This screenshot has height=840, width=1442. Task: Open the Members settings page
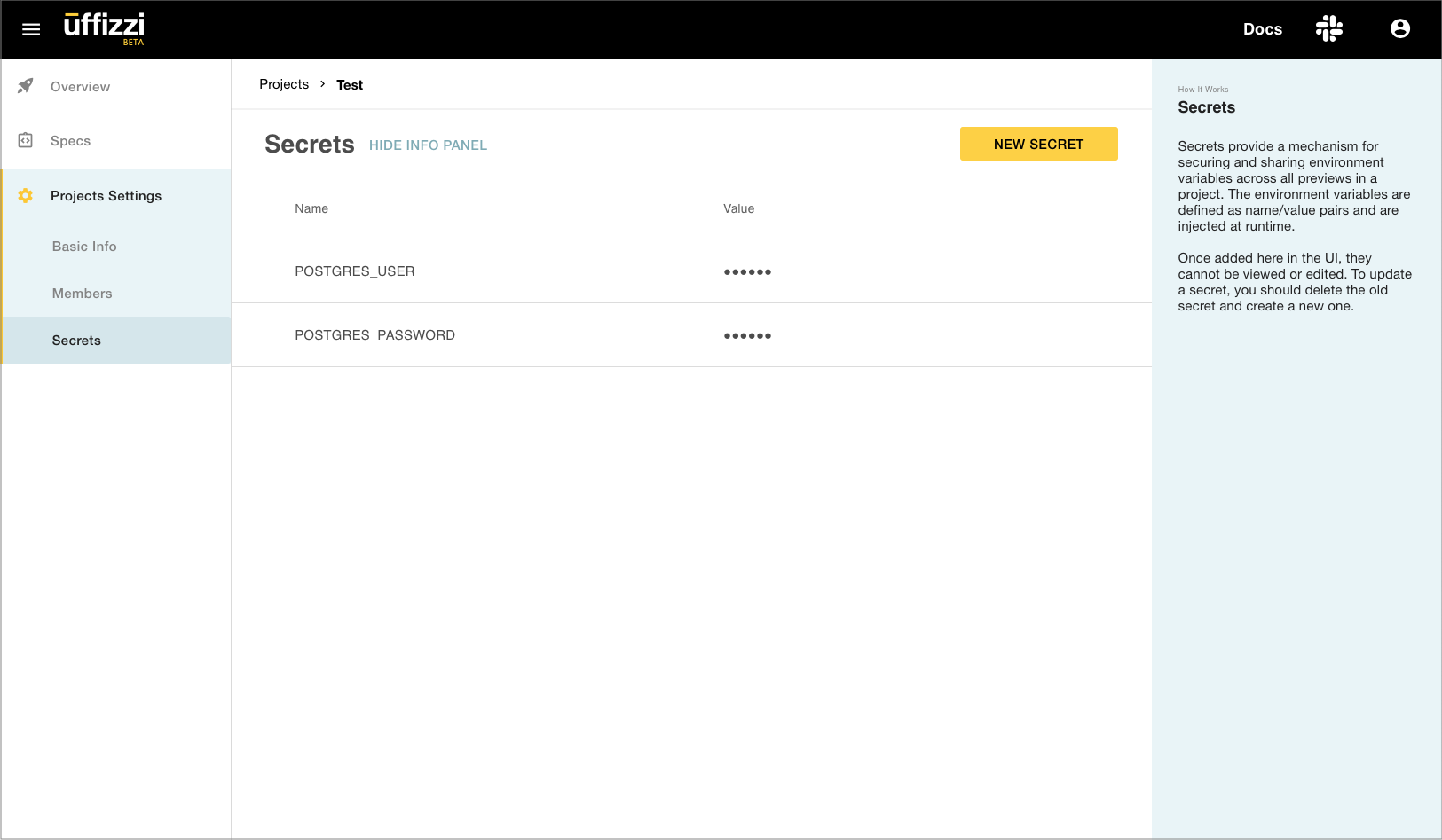83,294
